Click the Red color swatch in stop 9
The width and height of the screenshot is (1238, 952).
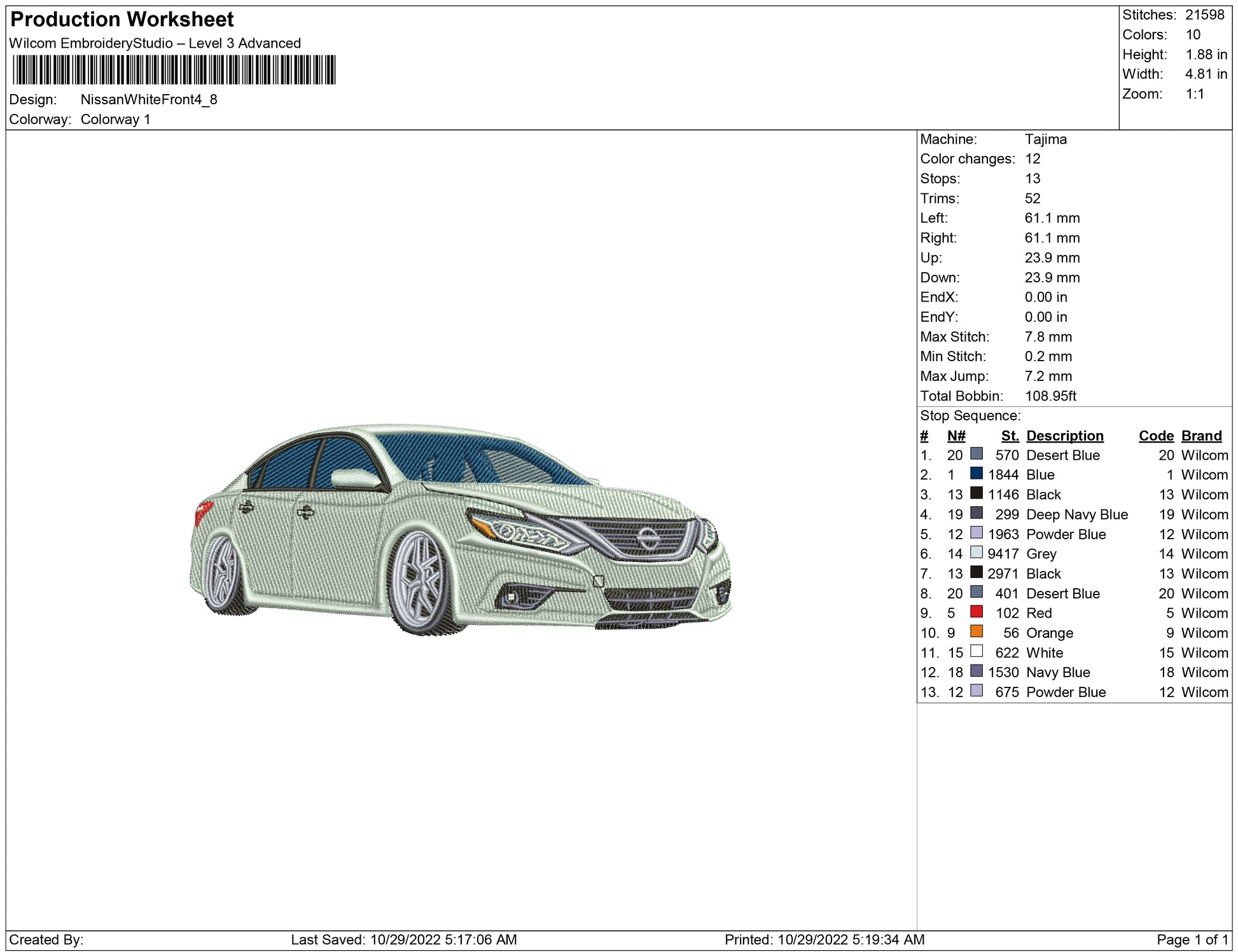976,612
